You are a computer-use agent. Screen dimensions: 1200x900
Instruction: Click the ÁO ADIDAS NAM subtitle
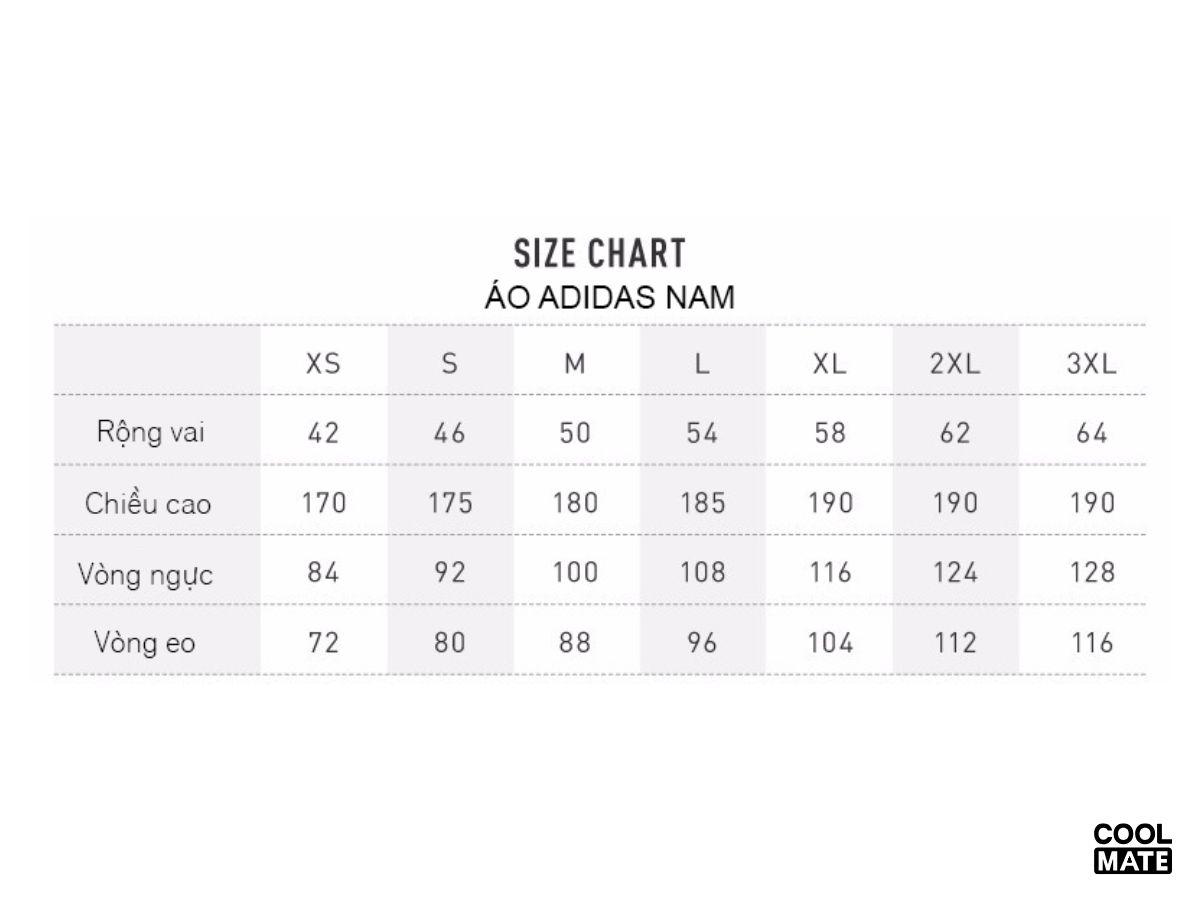[609, 297]
